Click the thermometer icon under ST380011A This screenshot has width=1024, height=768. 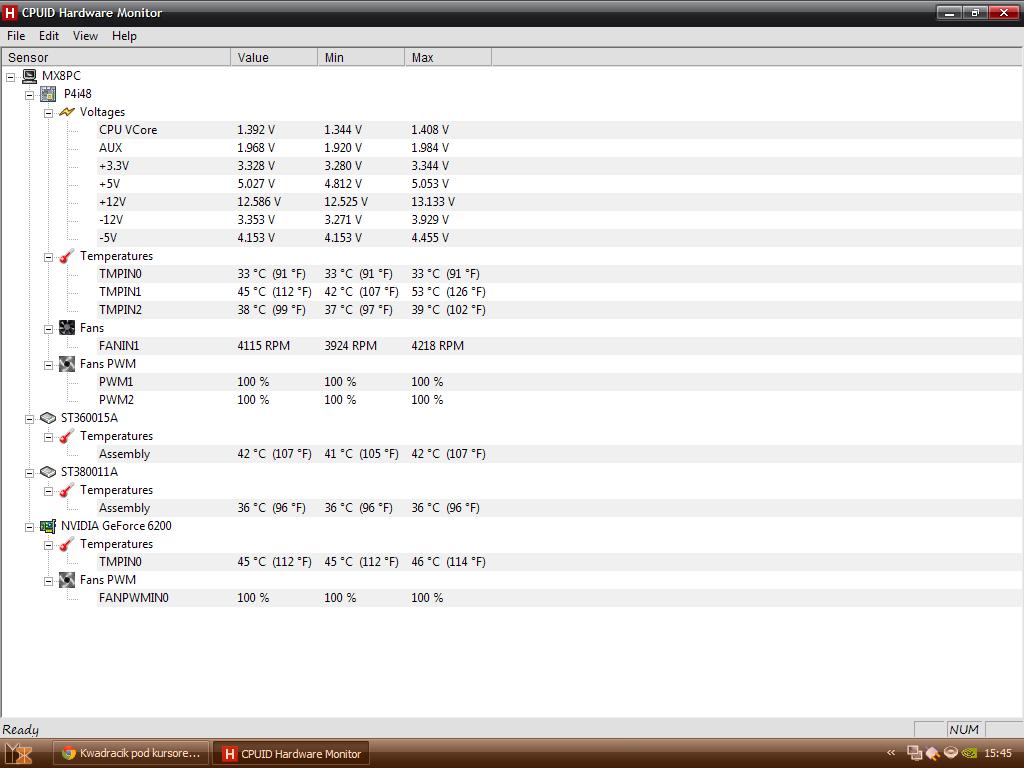[67, 490]
